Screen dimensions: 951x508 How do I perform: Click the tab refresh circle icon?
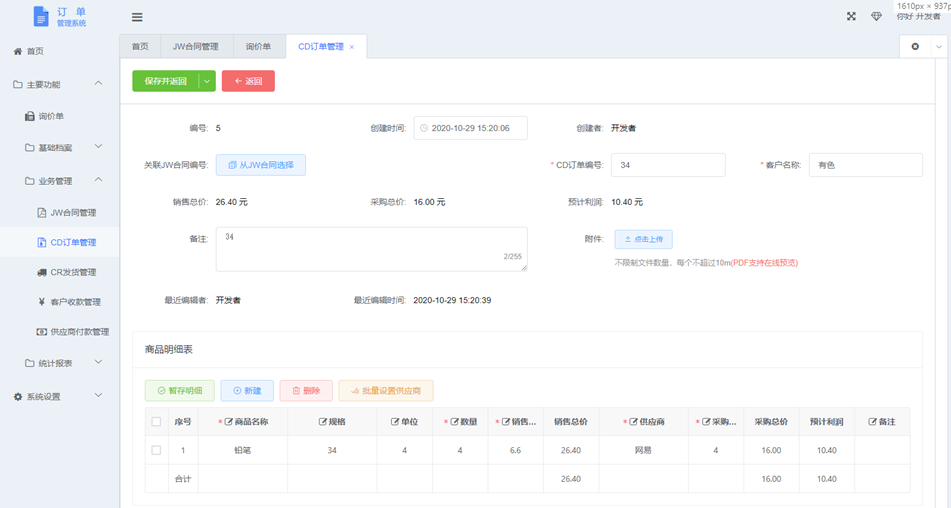pyautogui.click(x=915, y=47)
